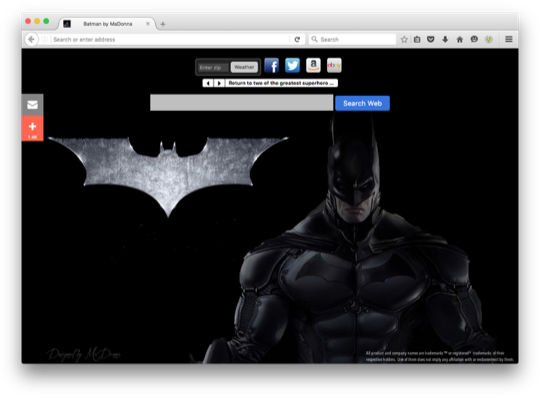
Task: Show next news headline arrow
Action: [219, 83]
